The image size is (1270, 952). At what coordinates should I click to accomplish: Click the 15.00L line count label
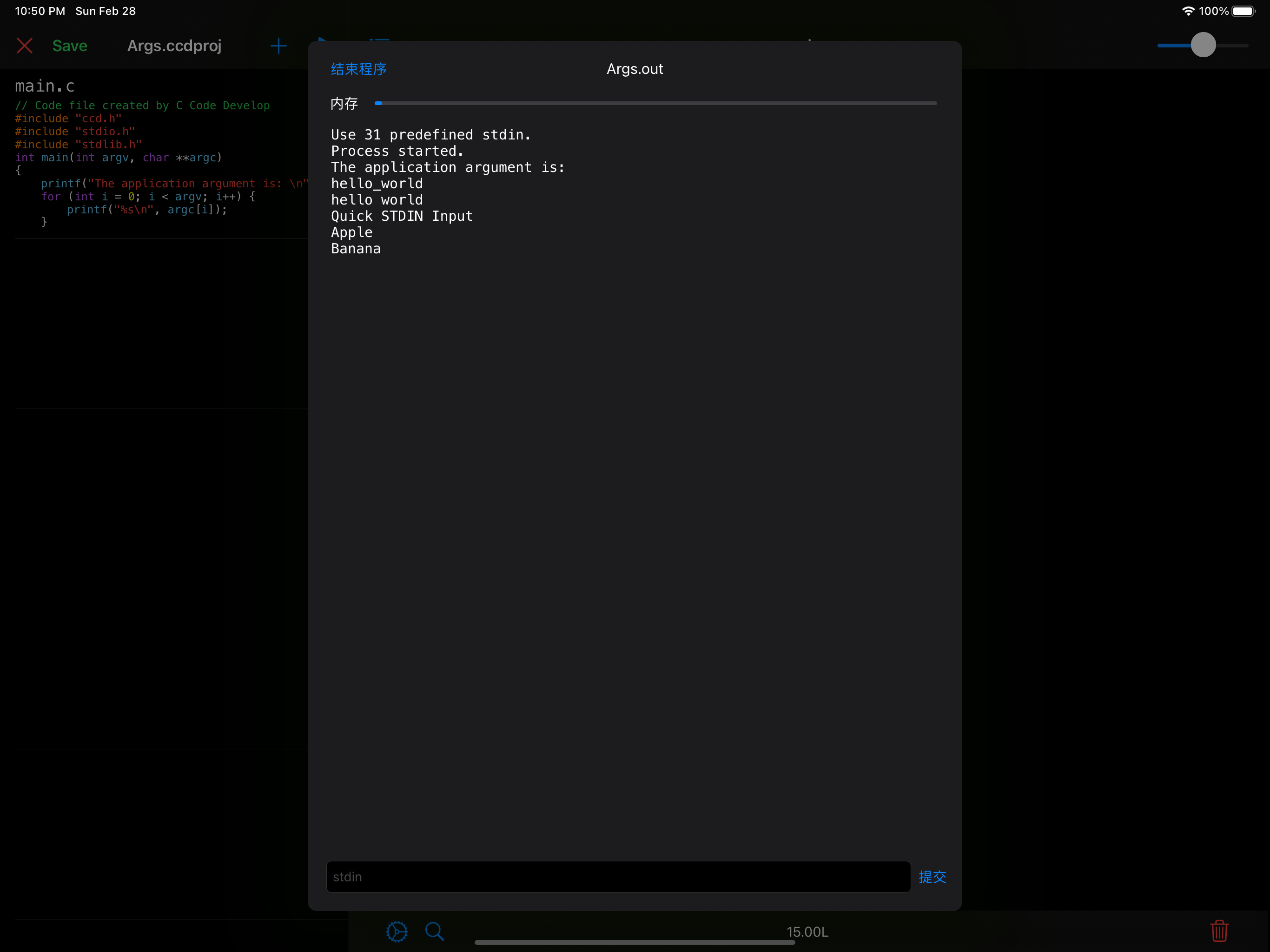click(x=807, y=932)
